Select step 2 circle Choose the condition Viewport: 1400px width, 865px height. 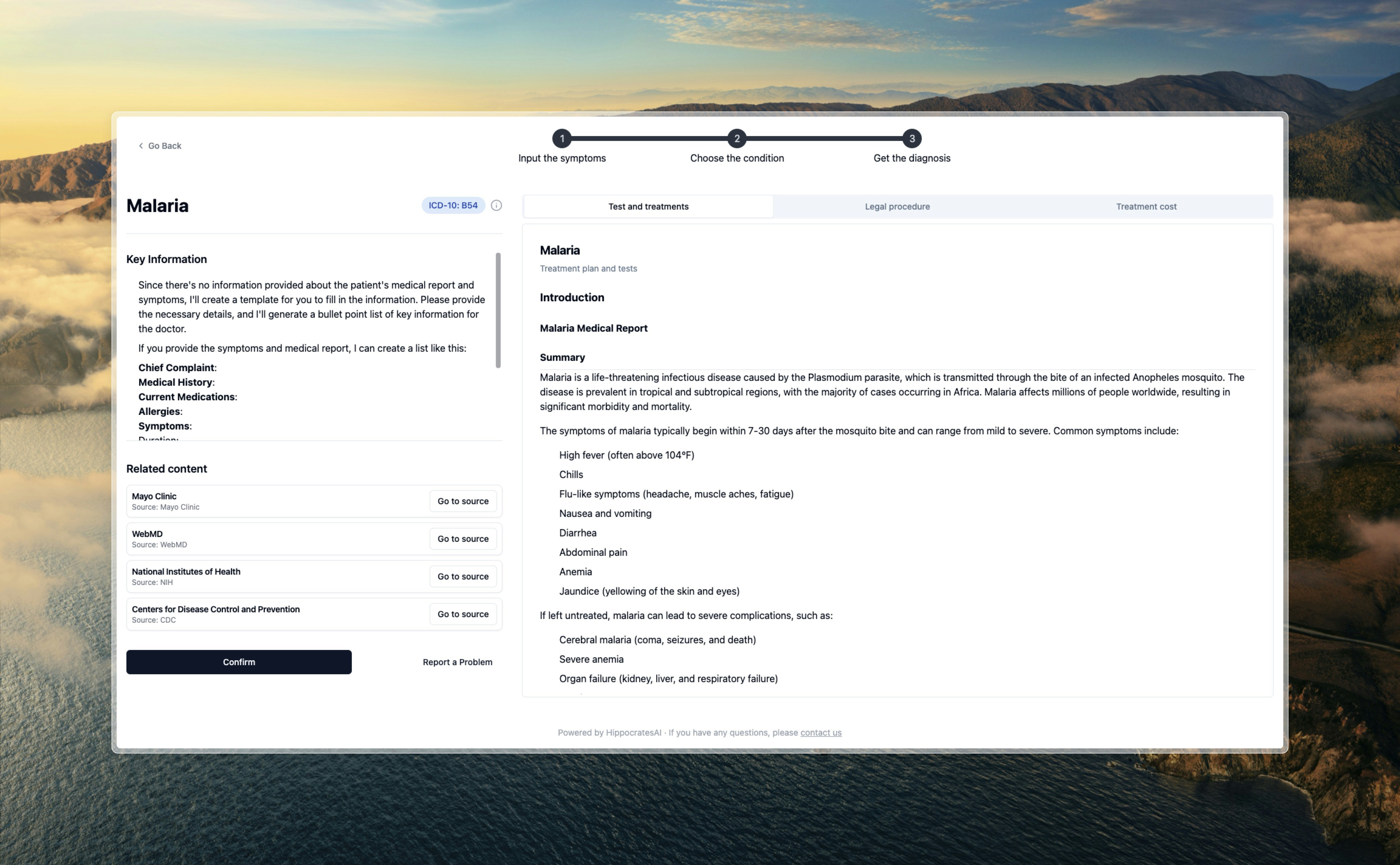737,138
